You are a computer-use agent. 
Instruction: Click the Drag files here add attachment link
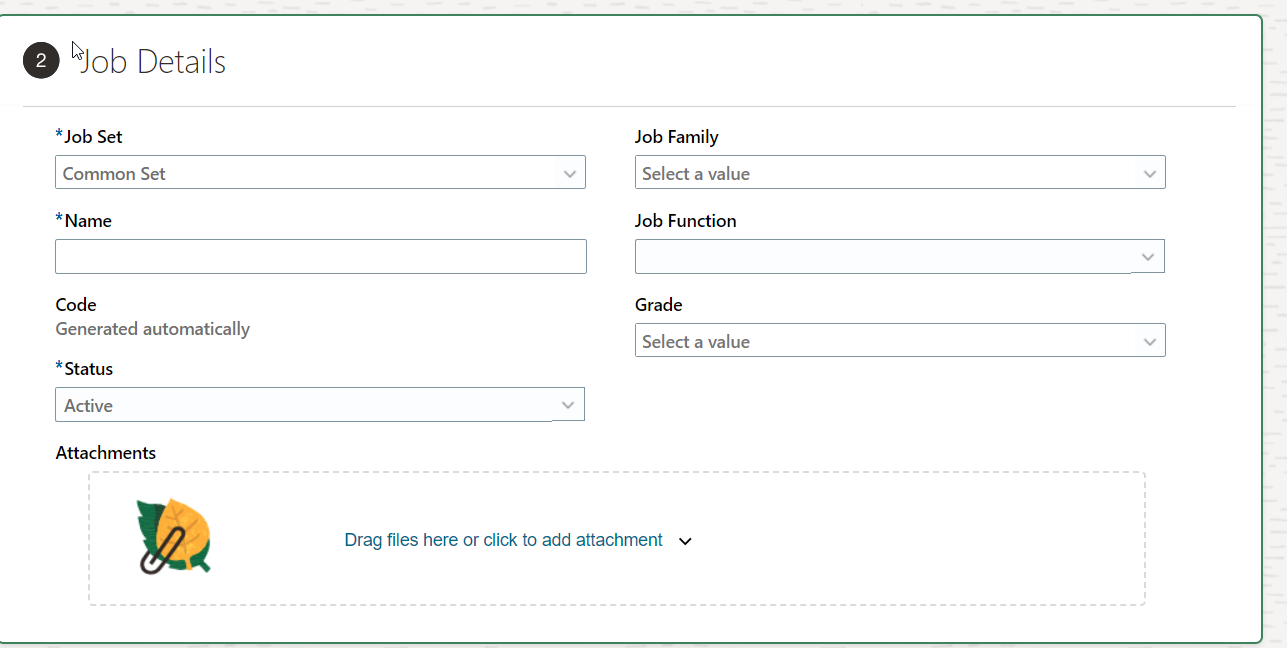pos(503,540)
